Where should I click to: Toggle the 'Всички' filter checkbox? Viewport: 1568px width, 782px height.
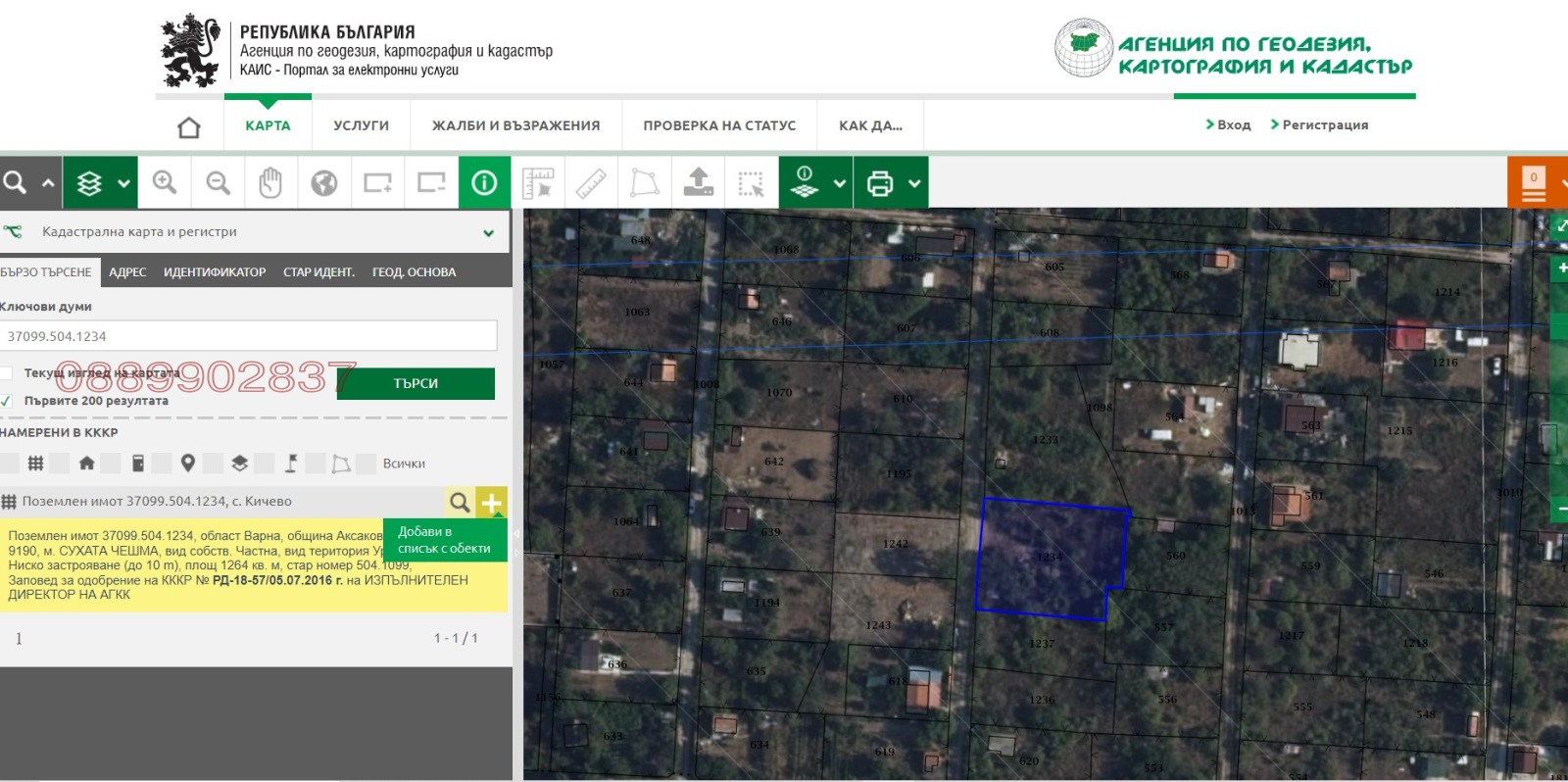click(367, 464)
